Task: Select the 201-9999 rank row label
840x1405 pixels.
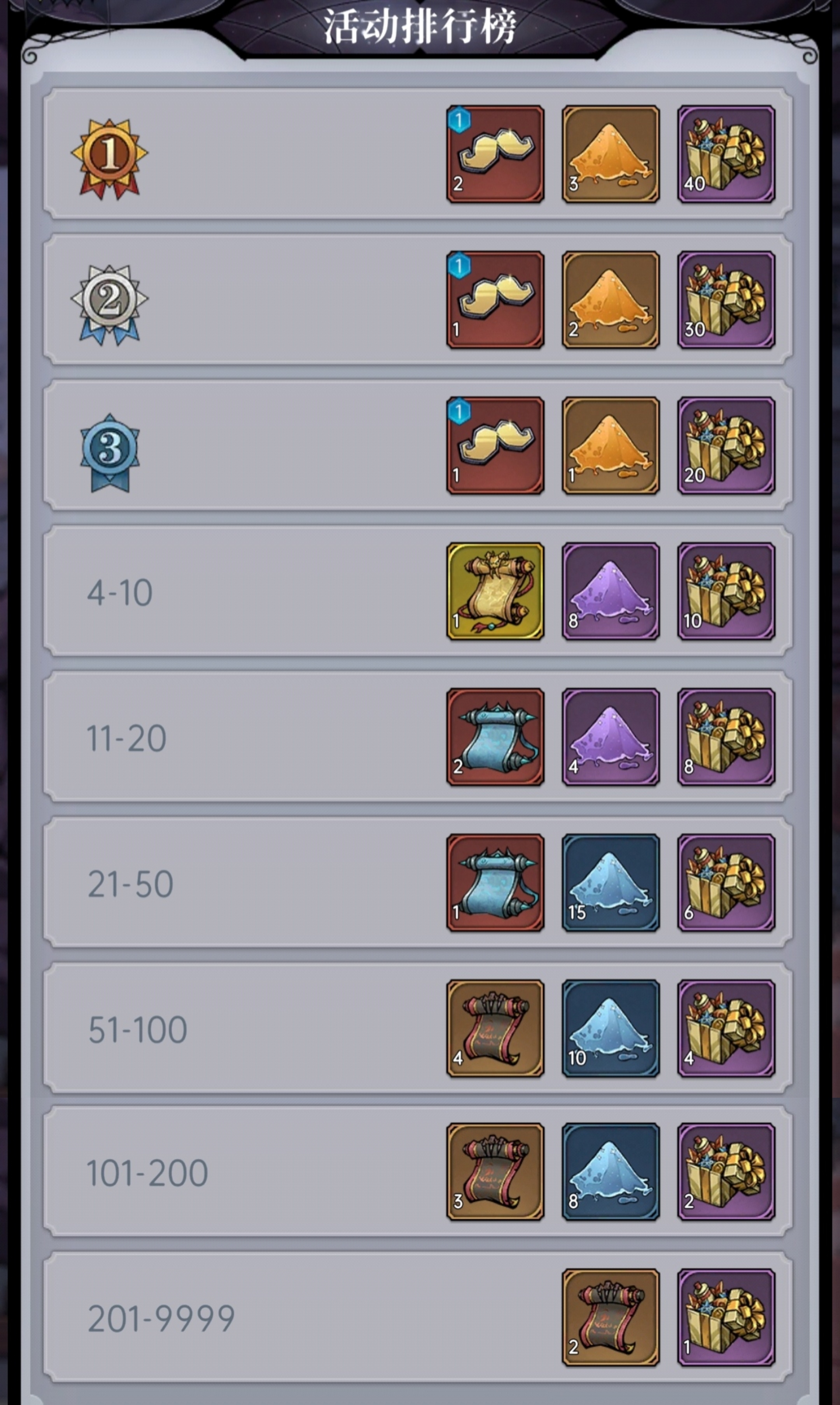Action: pyautogui.click(x=161, y=1318)
